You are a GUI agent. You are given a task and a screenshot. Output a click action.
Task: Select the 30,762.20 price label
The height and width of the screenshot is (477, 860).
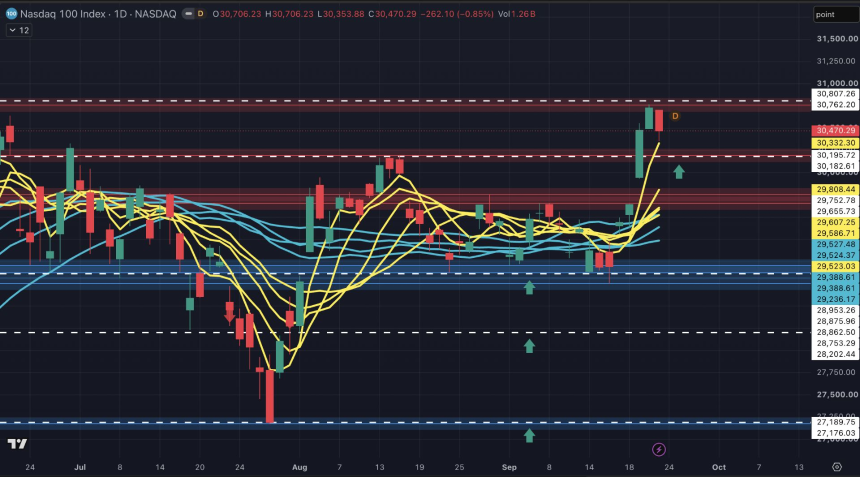835,105
